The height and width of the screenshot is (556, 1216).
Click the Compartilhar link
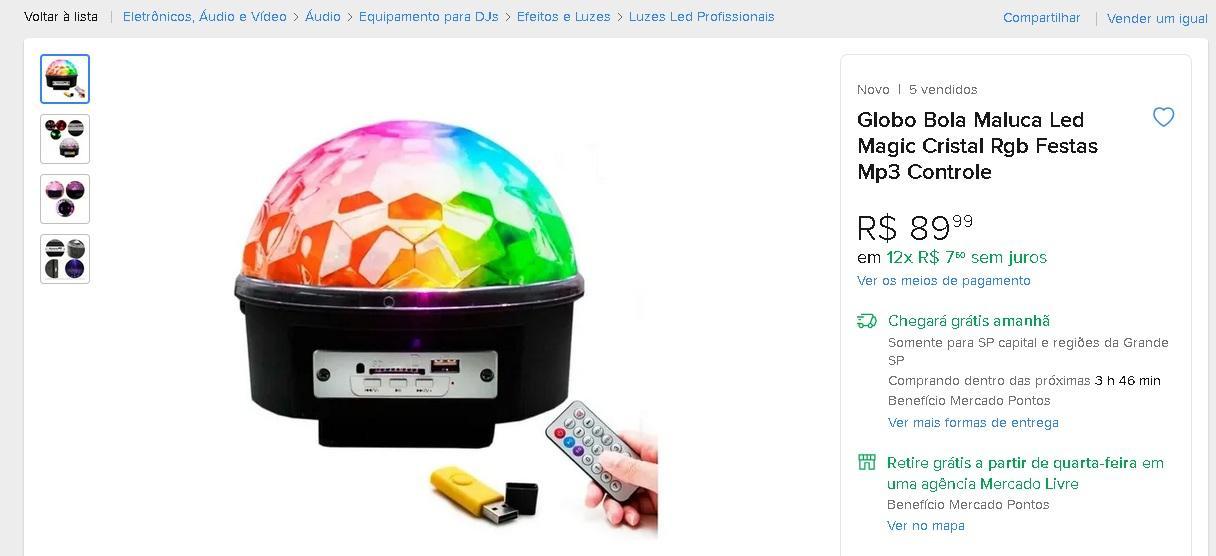1042,18
